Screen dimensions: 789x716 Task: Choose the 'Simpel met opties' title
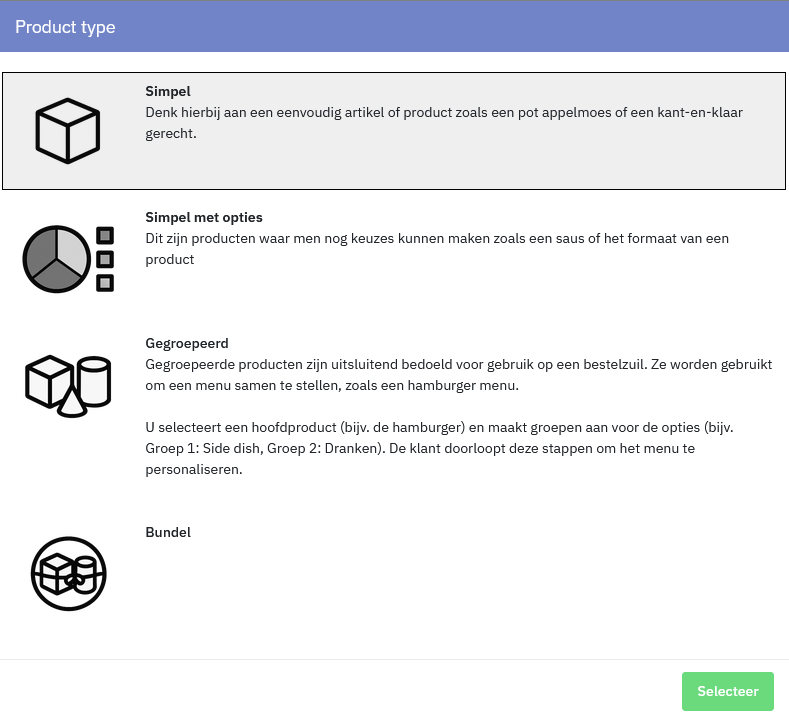[204, 217]
